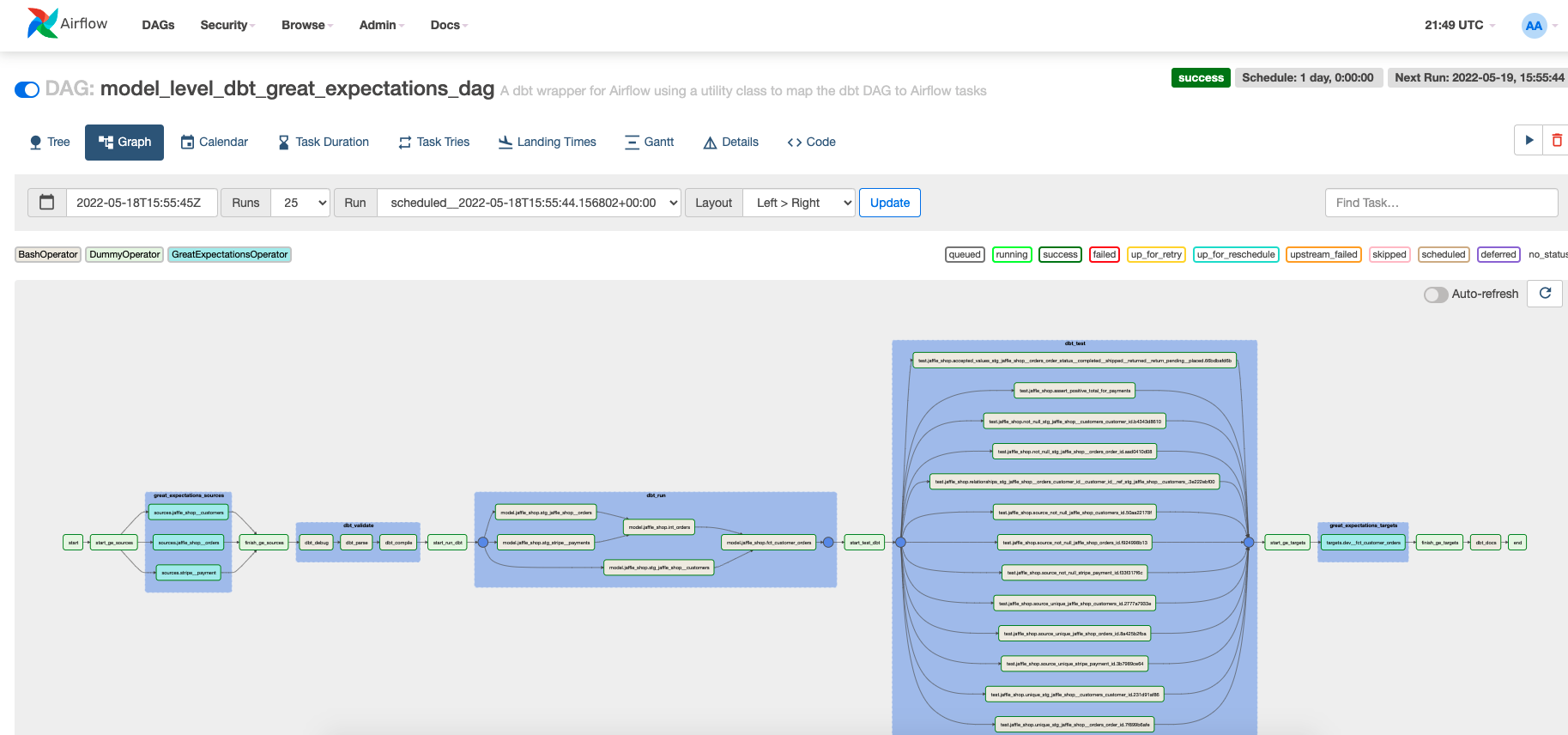
Task: Open the Task Duration tab
Action: (x=324, y=142)
